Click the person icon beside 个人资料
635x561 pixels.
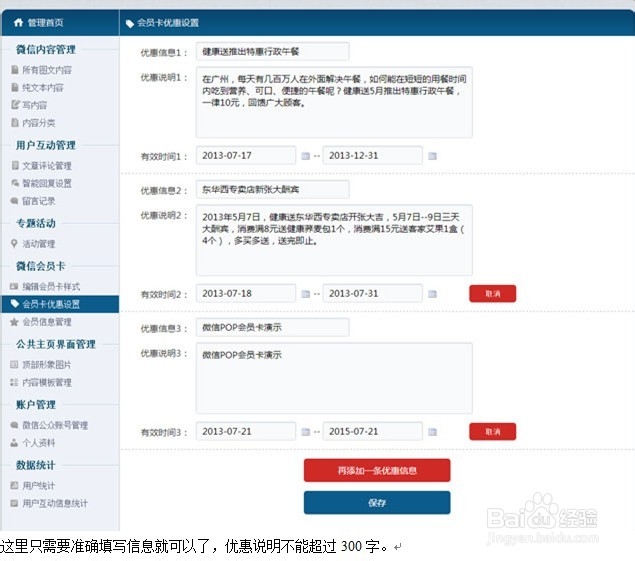coord(14,443)
